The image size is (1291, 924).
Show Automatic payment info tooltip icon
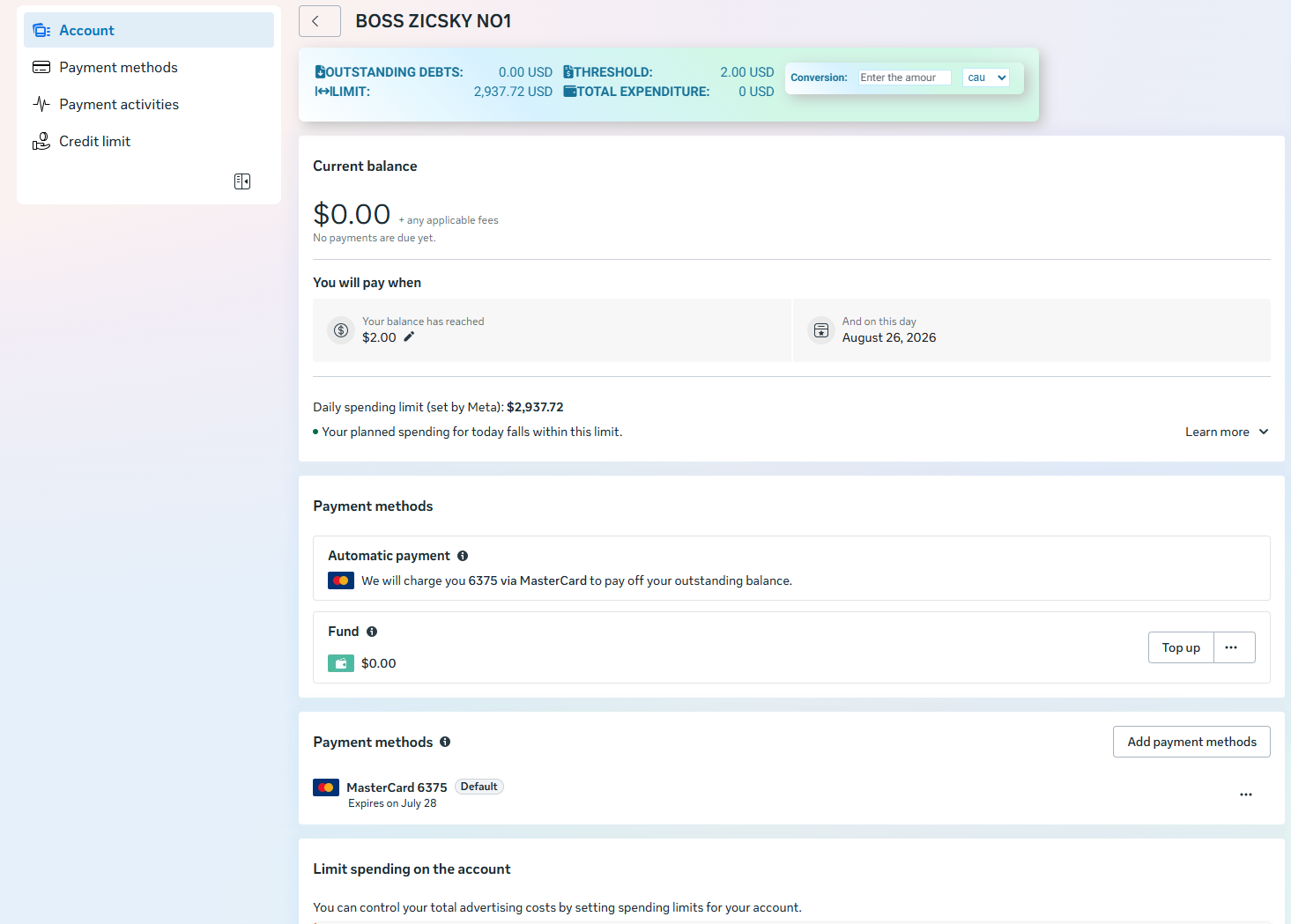pyautogui.click(x=463, y=556)
